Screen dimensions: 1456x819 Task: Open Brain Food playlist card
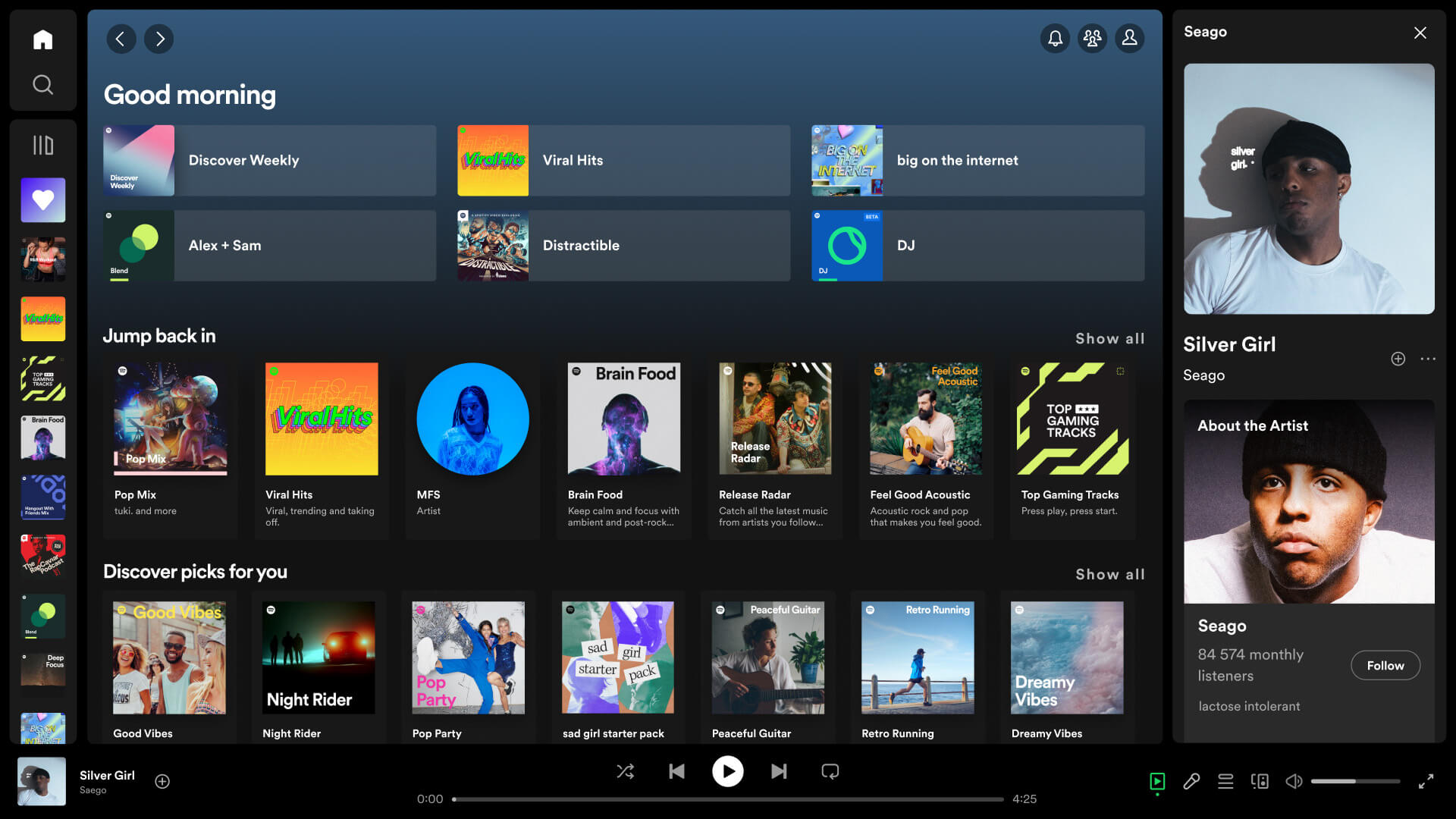(624, 446)
